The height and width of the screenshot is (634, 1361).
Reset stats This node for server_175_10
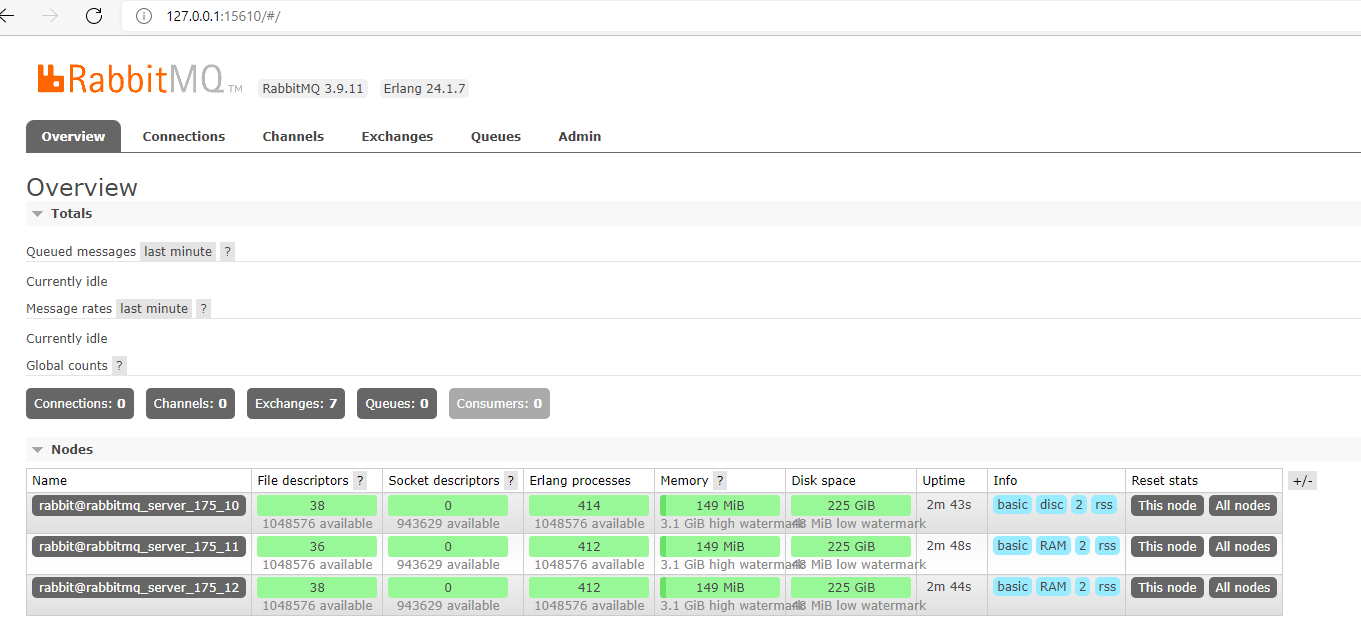[1167, 506]
